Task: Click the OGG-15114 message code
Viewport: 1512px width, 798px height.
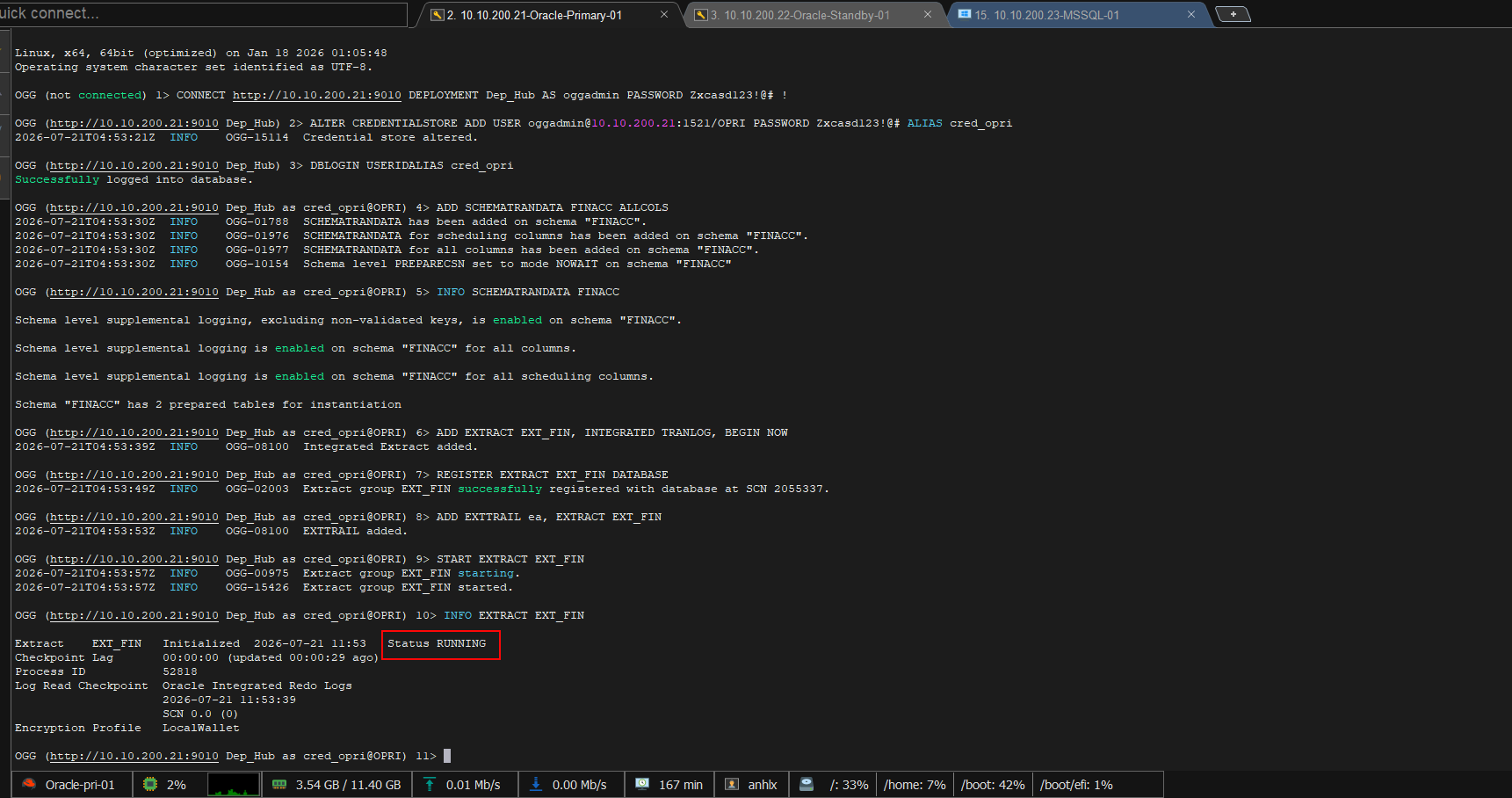Action: click(257, 137)
